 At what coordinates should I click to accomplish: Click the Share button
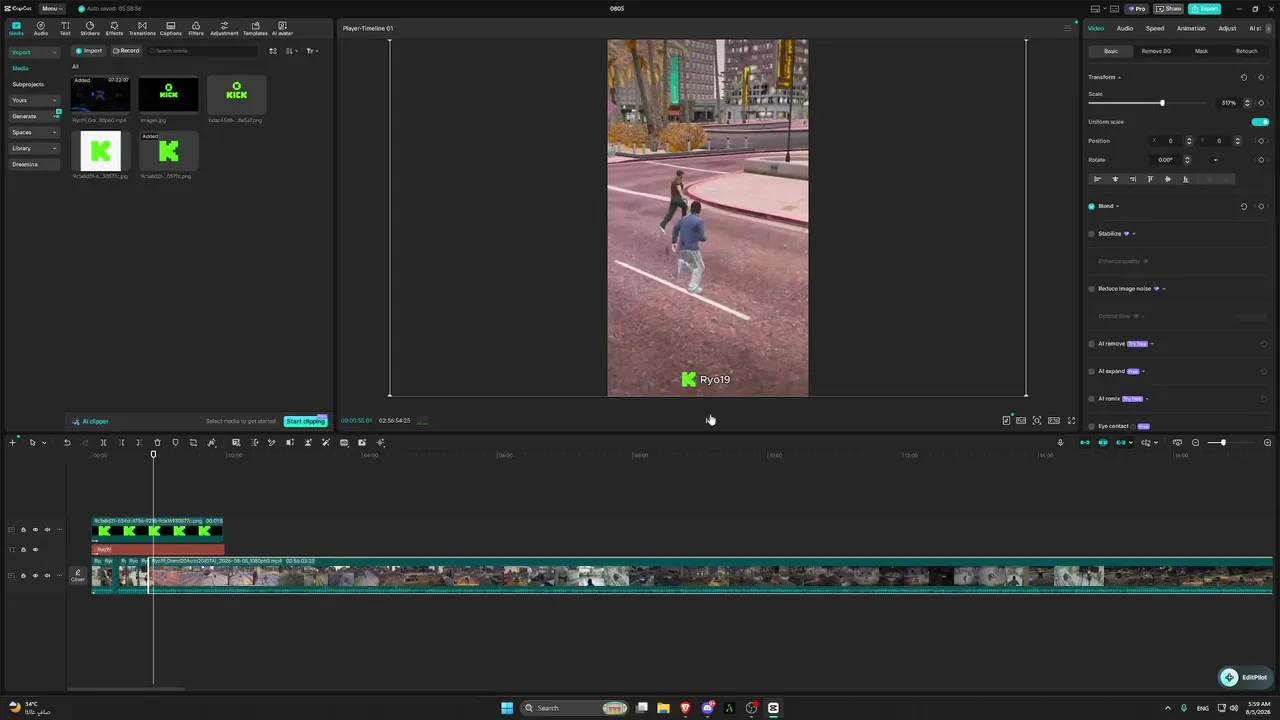tap(1169, 8)
